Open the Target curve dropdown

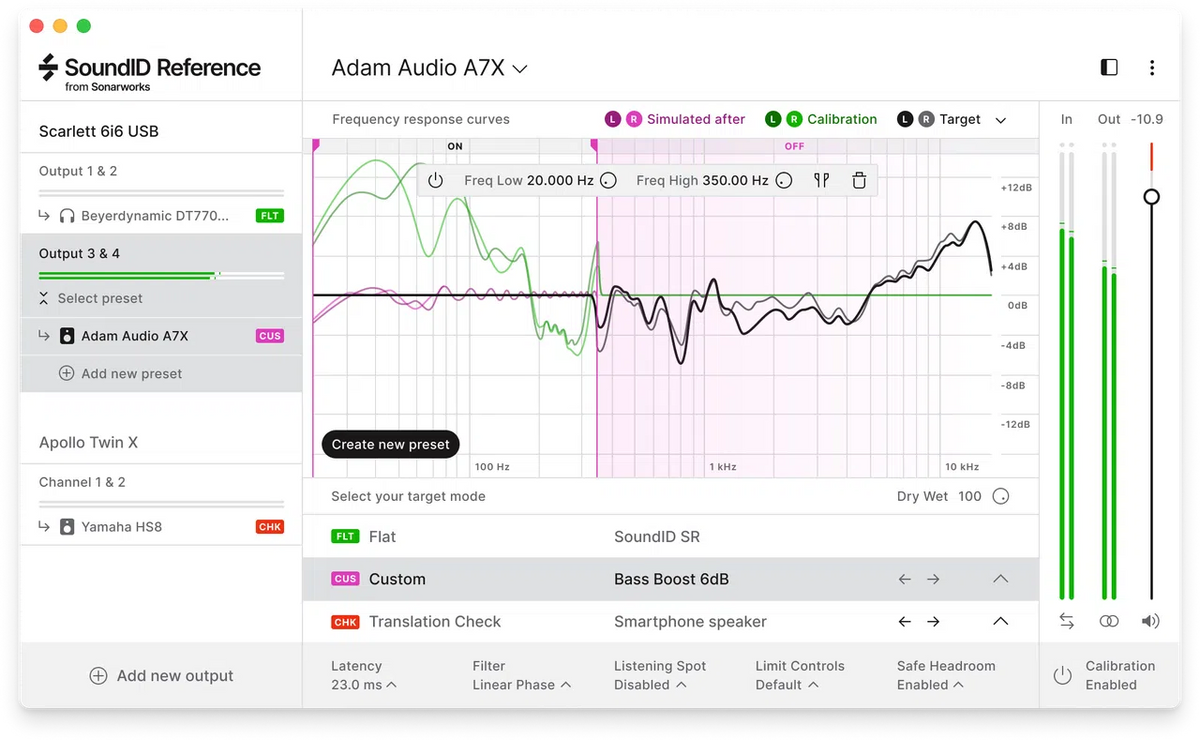click(1001, 119)
